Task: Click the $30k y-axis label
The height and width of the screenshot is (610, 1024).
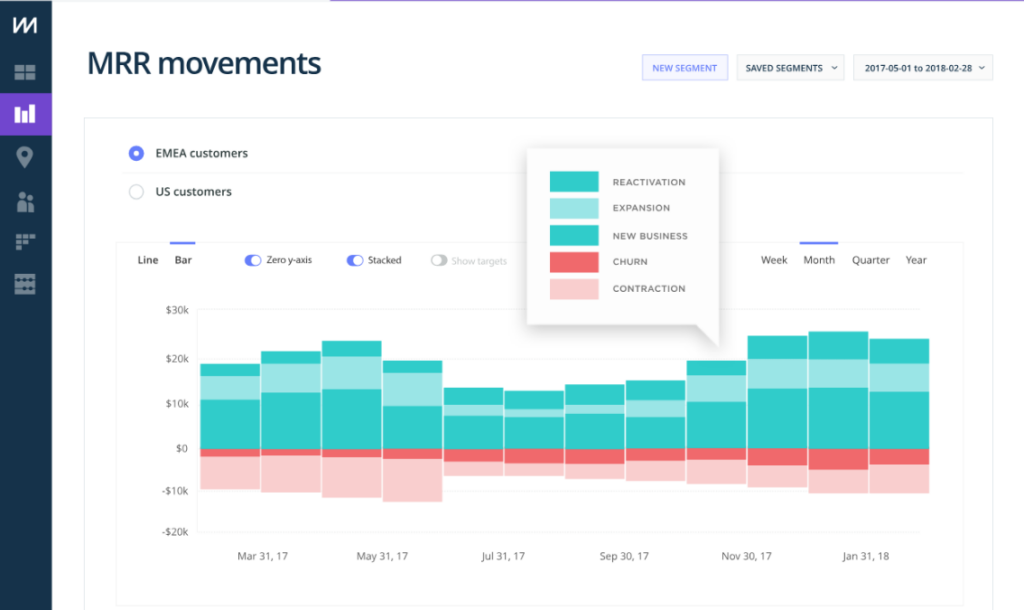Action: click(177, 310)
